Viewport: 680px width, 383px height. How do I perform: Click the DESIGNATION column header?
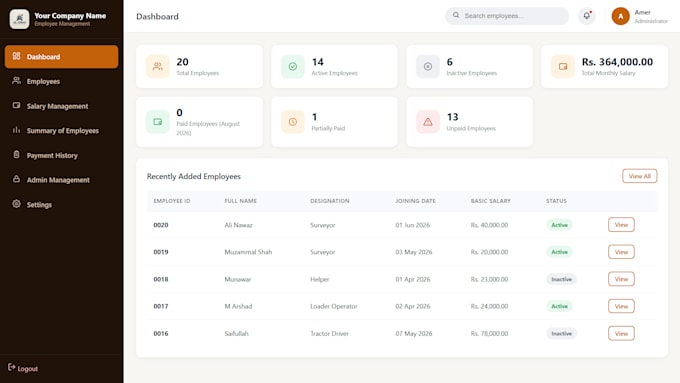pos(330,201)
